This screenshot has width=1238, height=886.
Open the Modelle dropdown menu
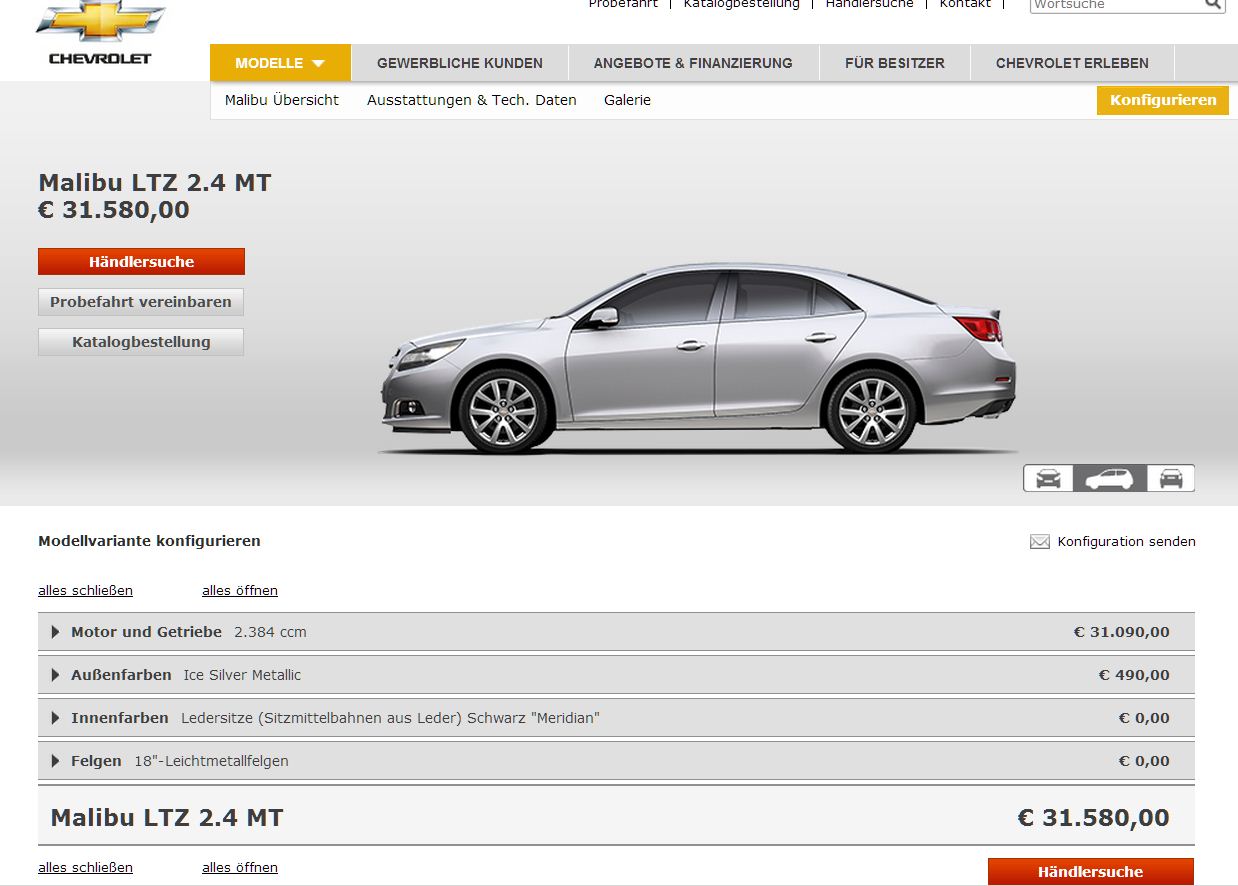tap(280, 63)
